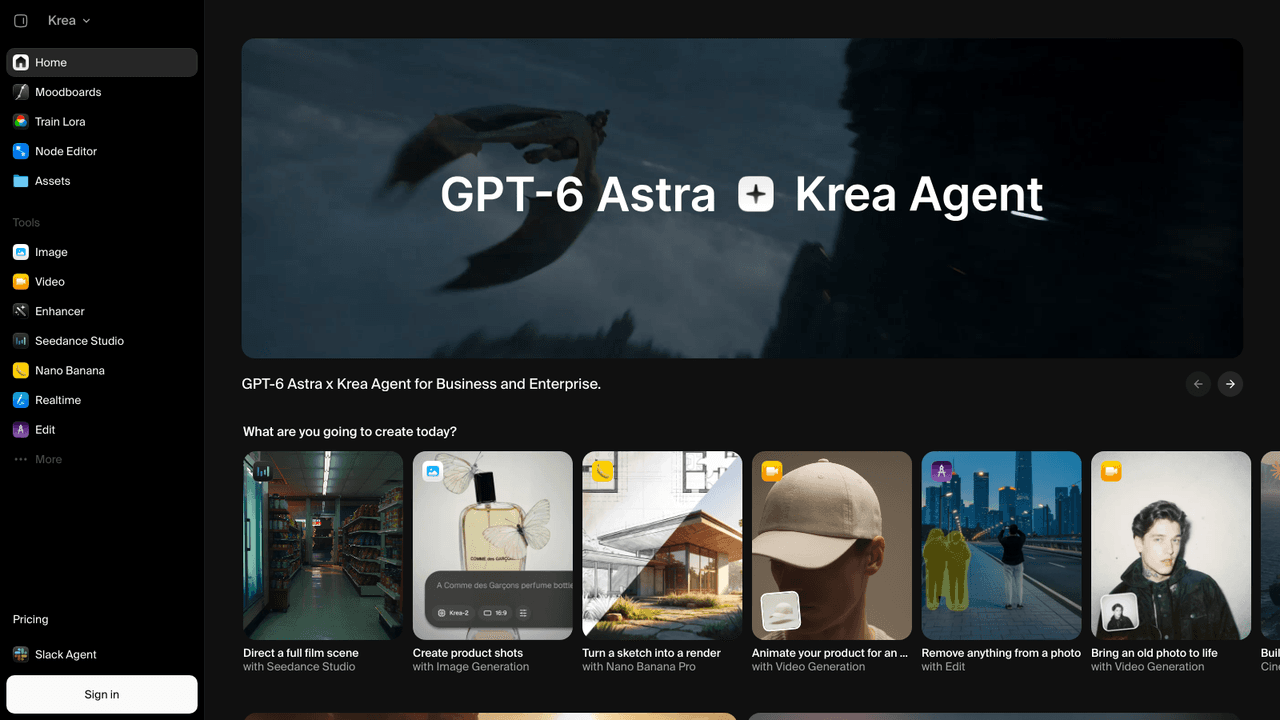The width and height of the screenshot is (1280, 720).
Task: Open the beige cap animation thumbnail
Action: (x=832, y=545)
